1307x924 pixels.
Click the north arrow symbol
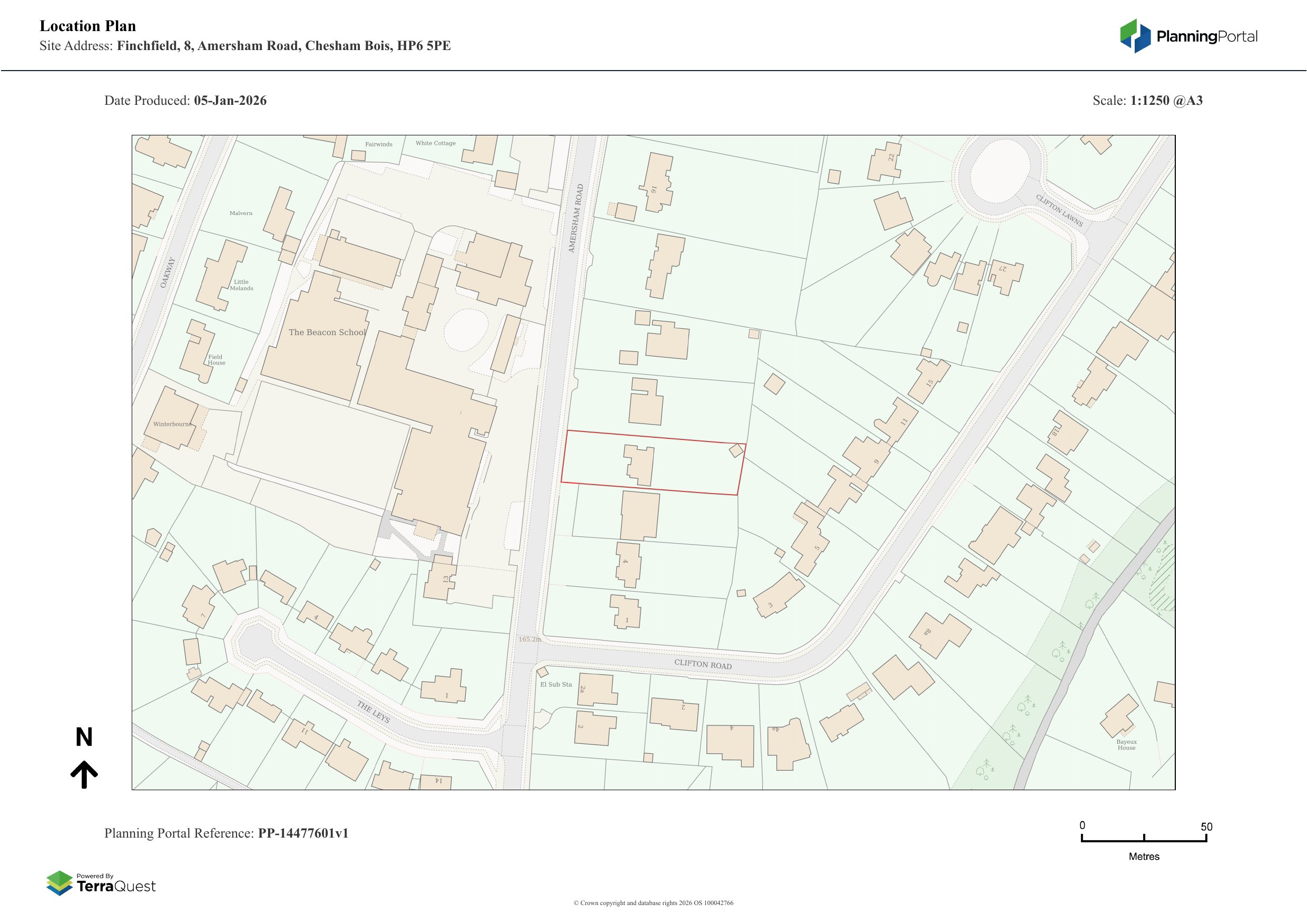pyautogui.click(x=84, y=775)
